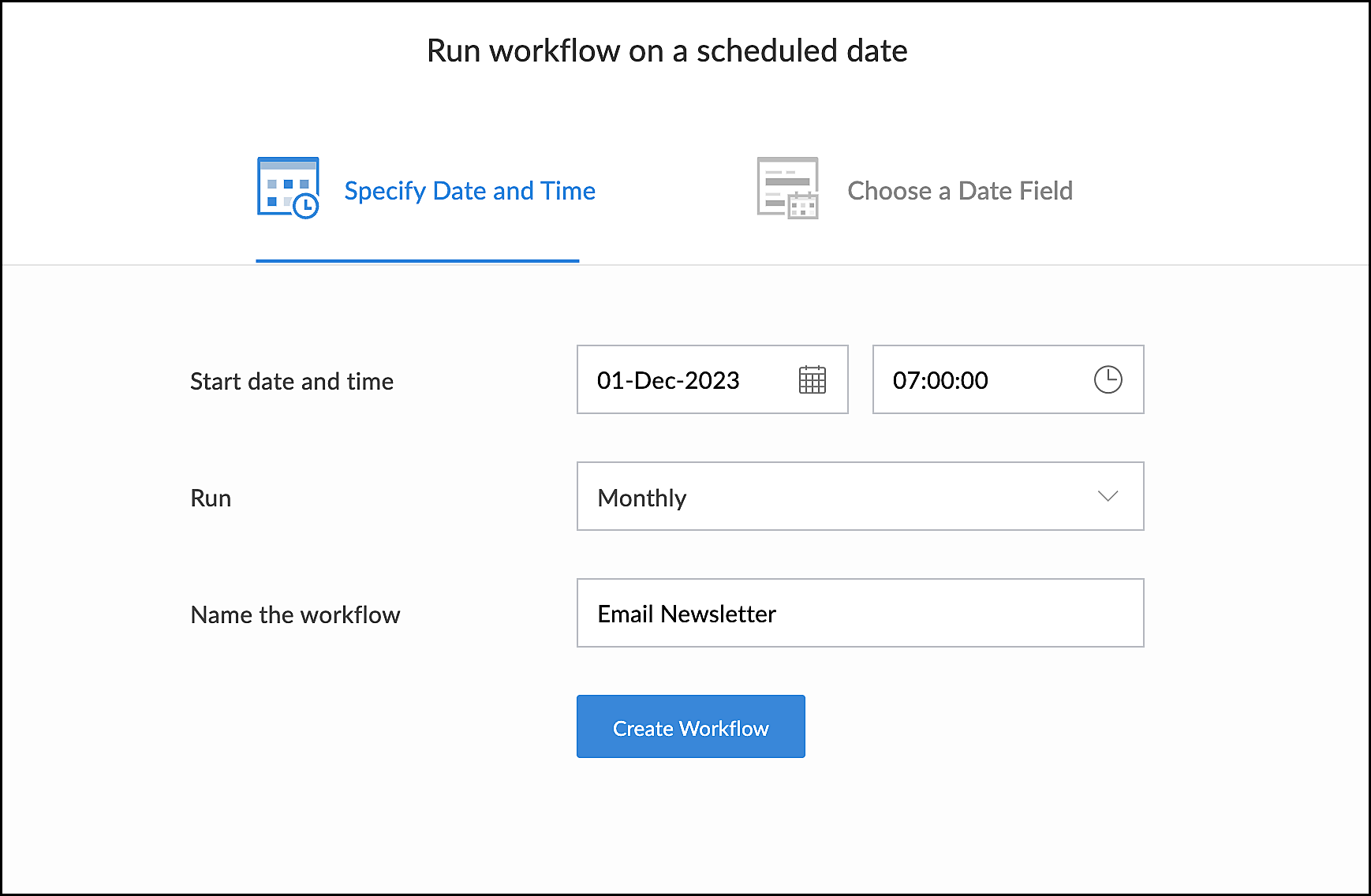
Task: Open the calendar date picker icon
Action: (812, 379)
